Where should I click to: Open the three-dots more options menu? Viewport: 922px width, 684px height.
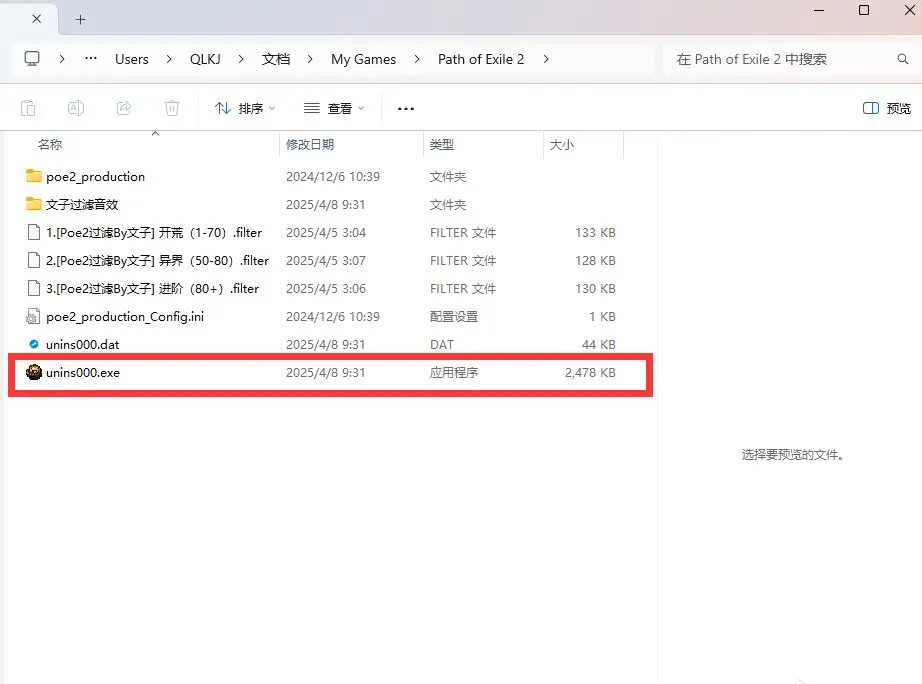(405, 108)
